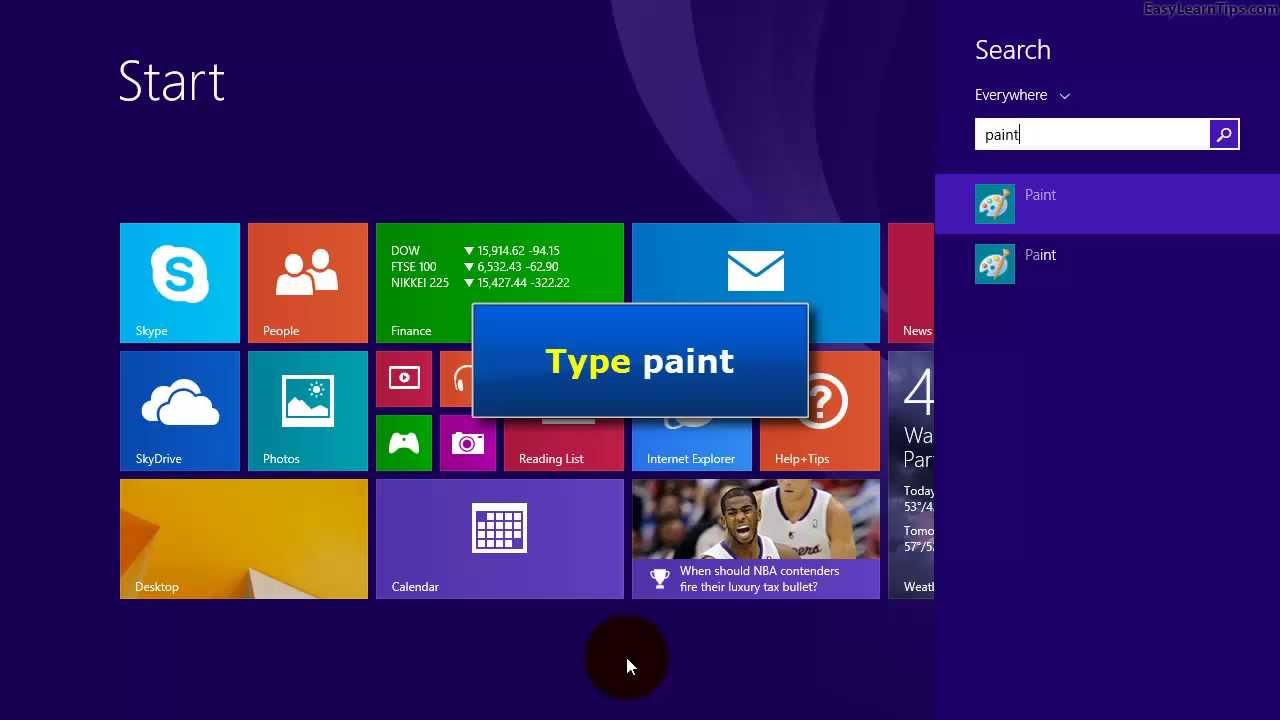Click the FTSE 100 stock row
The image size is (1280, 720).
[475, 267]
